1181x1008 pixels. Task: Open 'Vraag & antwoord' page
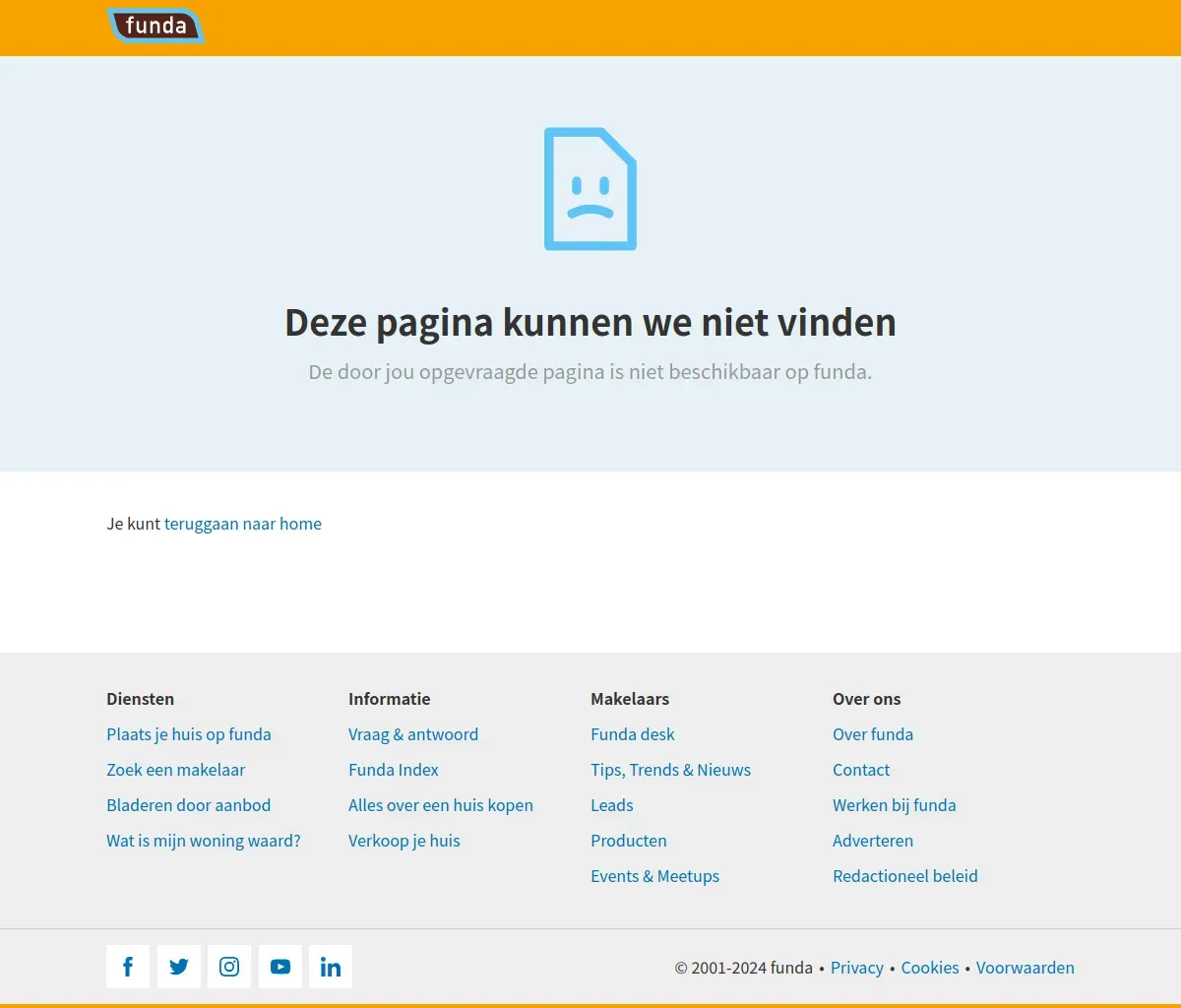(x=413, y=734)
